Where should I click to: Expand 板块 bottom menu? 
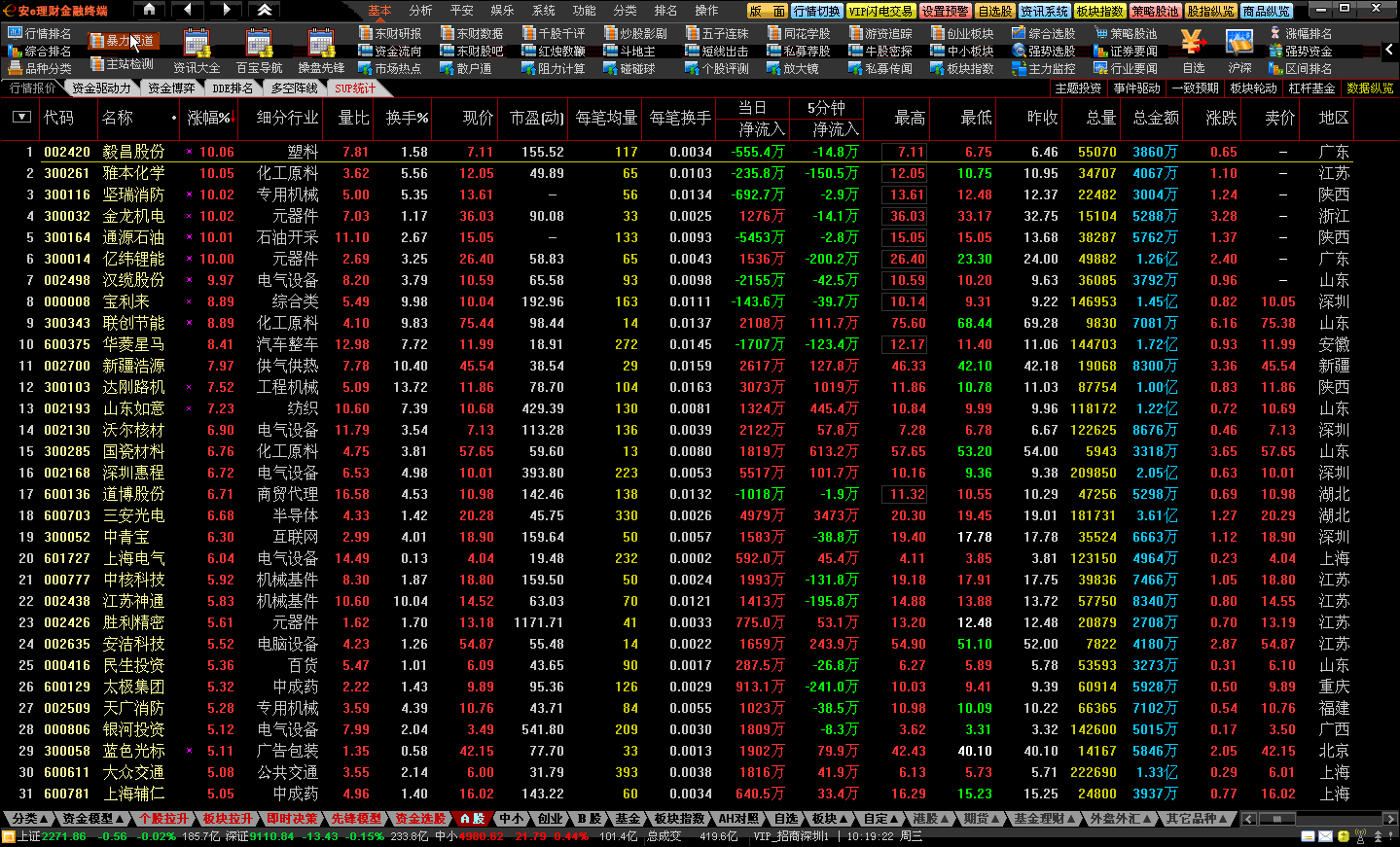[x=830, y=819]
